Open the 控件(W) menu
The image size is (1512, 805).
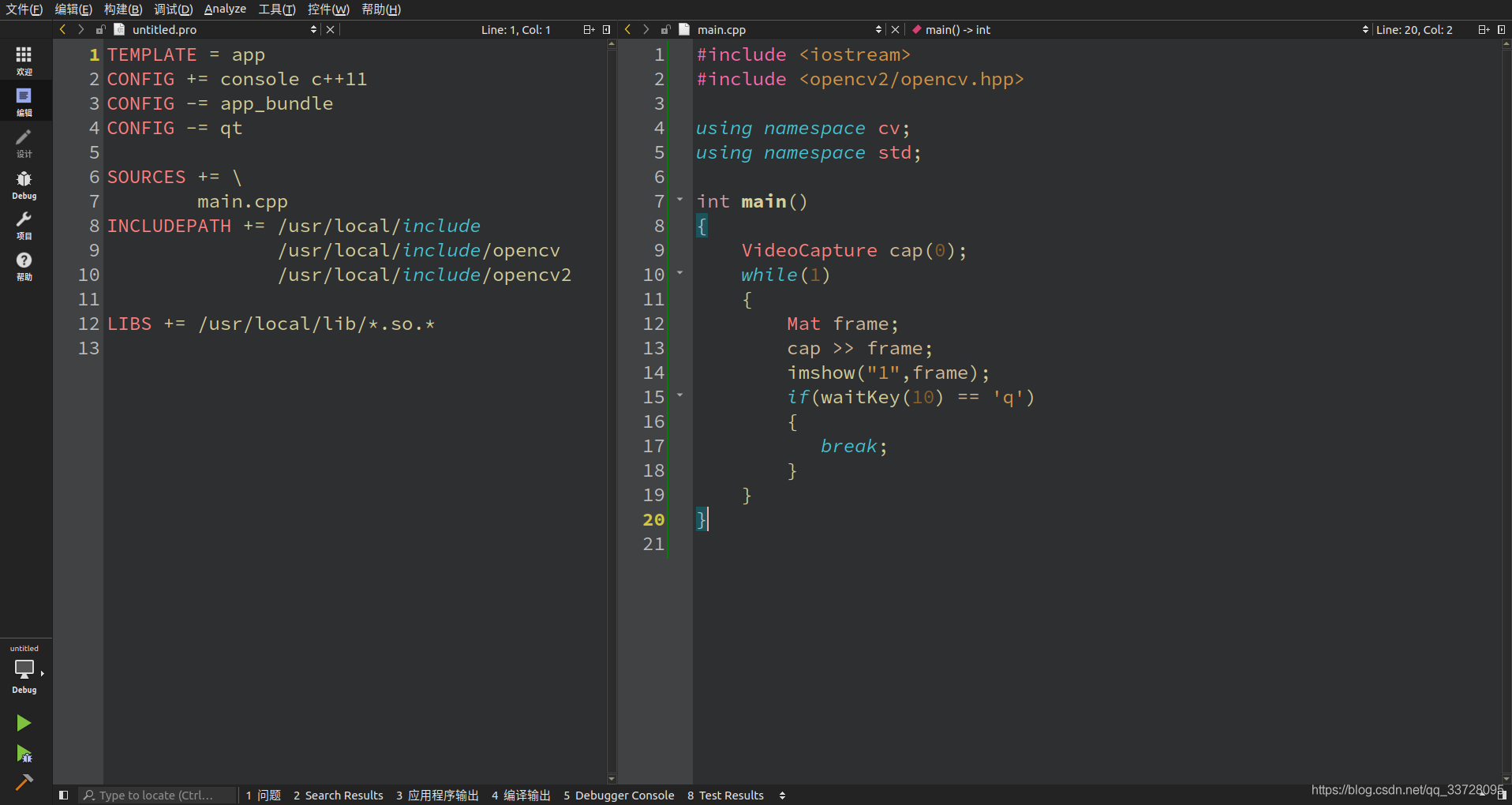click(x=328, y=9)
